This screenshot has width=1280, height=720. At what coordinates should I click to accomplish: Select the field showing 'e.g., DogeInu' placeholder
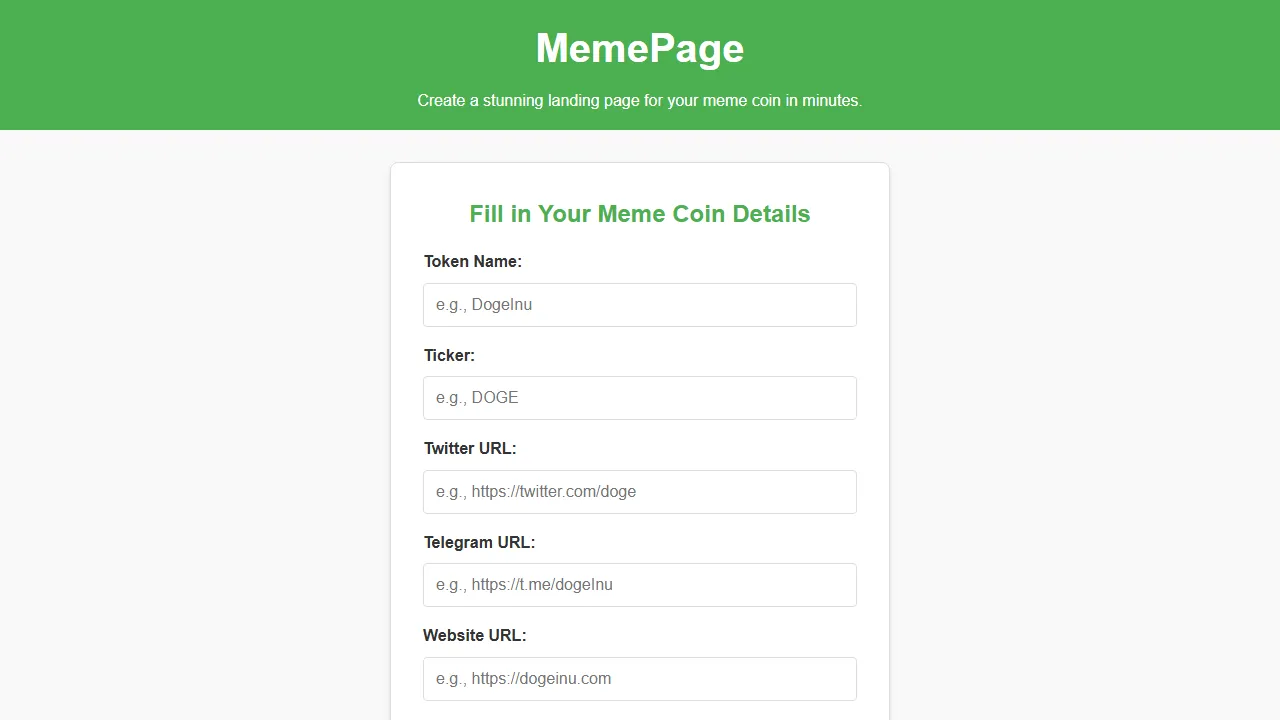[639, 305]
